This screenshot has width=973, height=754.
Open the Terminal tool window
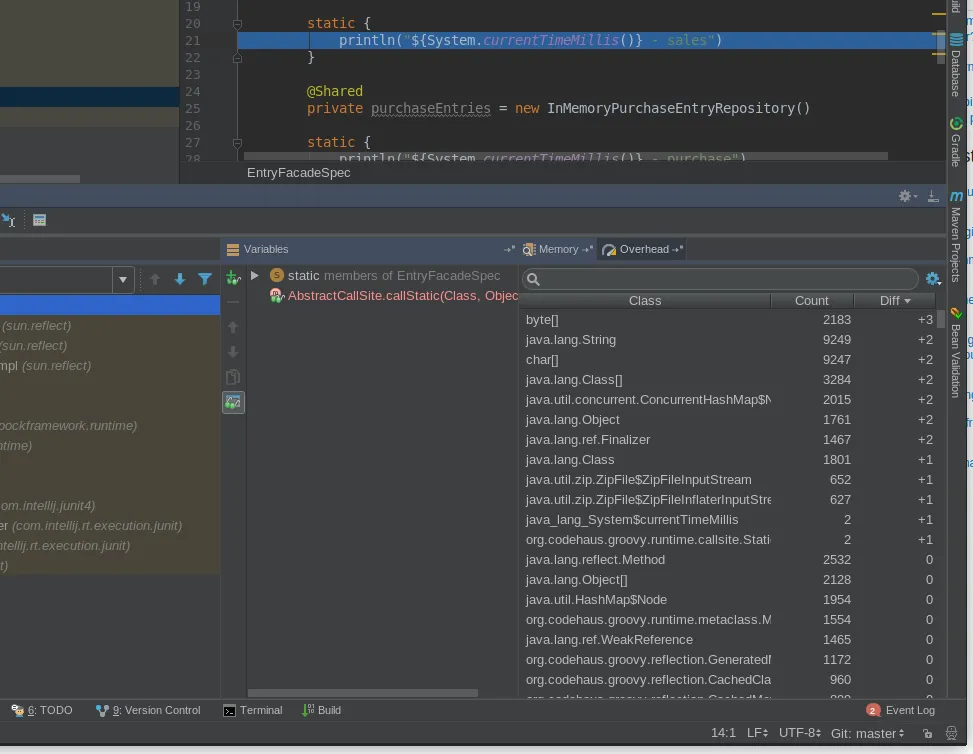click(x=252, y=710)
